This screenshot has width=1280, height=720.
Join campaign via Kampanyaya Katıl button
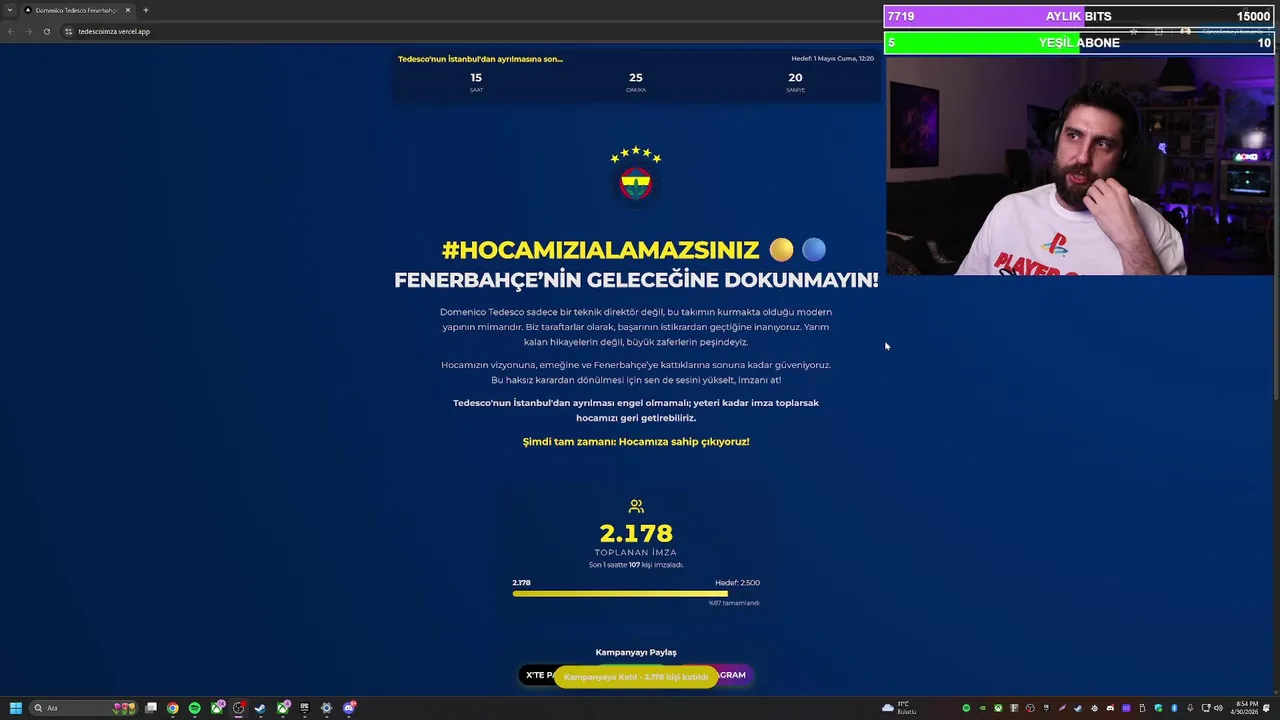(636, 677)
